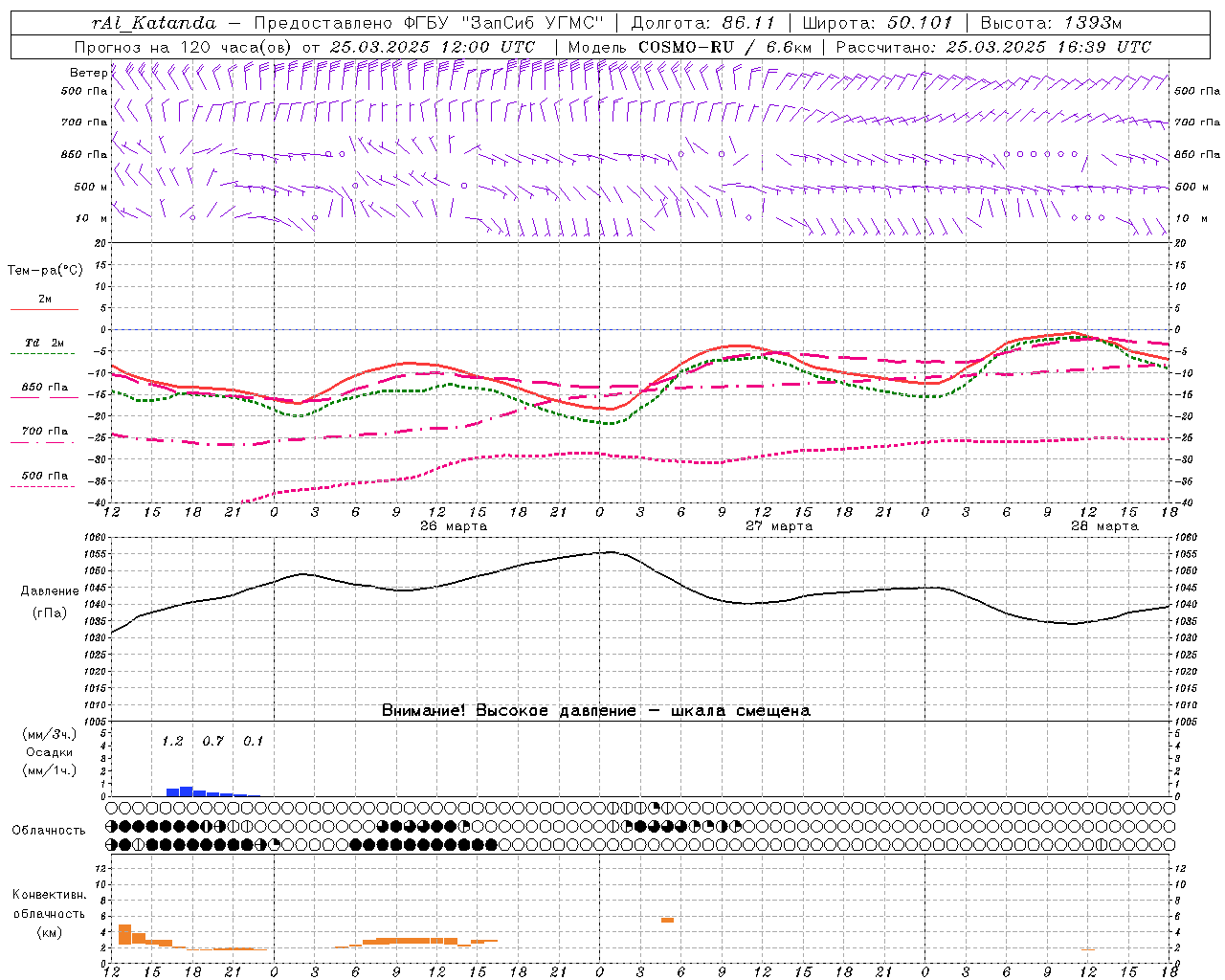1225x980 pixels.
Task: Click the precipitation total value 1.2
Action: [172, 741]
